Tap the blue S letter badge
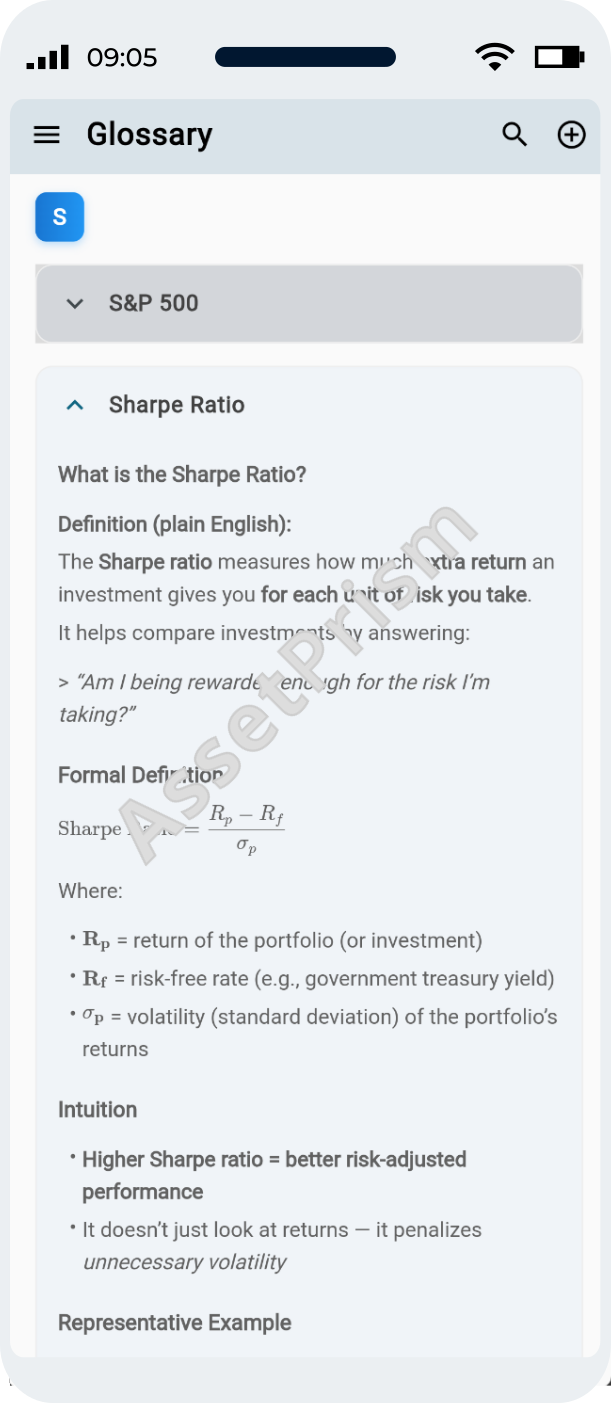This screenshot has width=611, height=1403. (x=60, y=217)
